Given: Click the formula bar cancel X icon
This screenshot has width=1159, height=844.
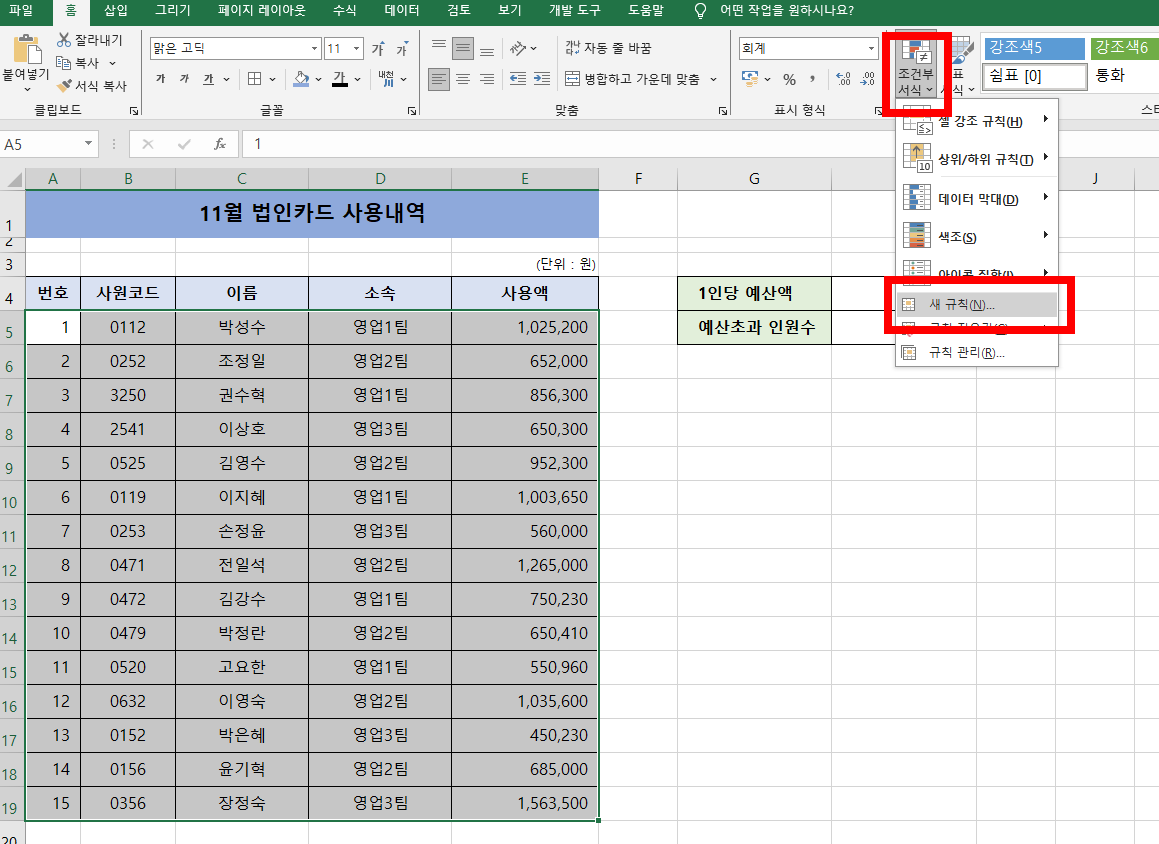Looking at the screenshot, I should 148,144.
